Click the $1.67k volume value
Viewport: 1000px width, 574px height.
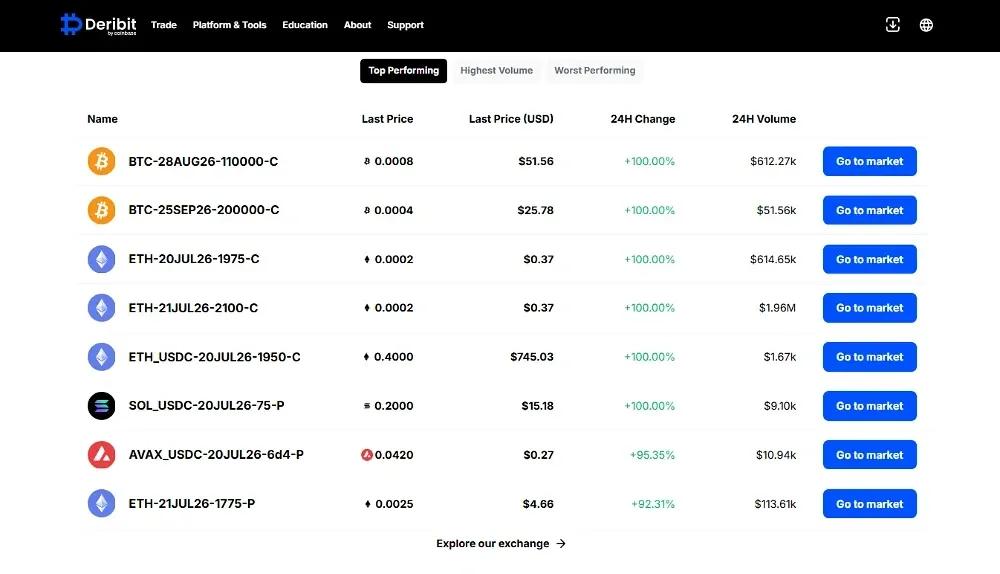780,357
